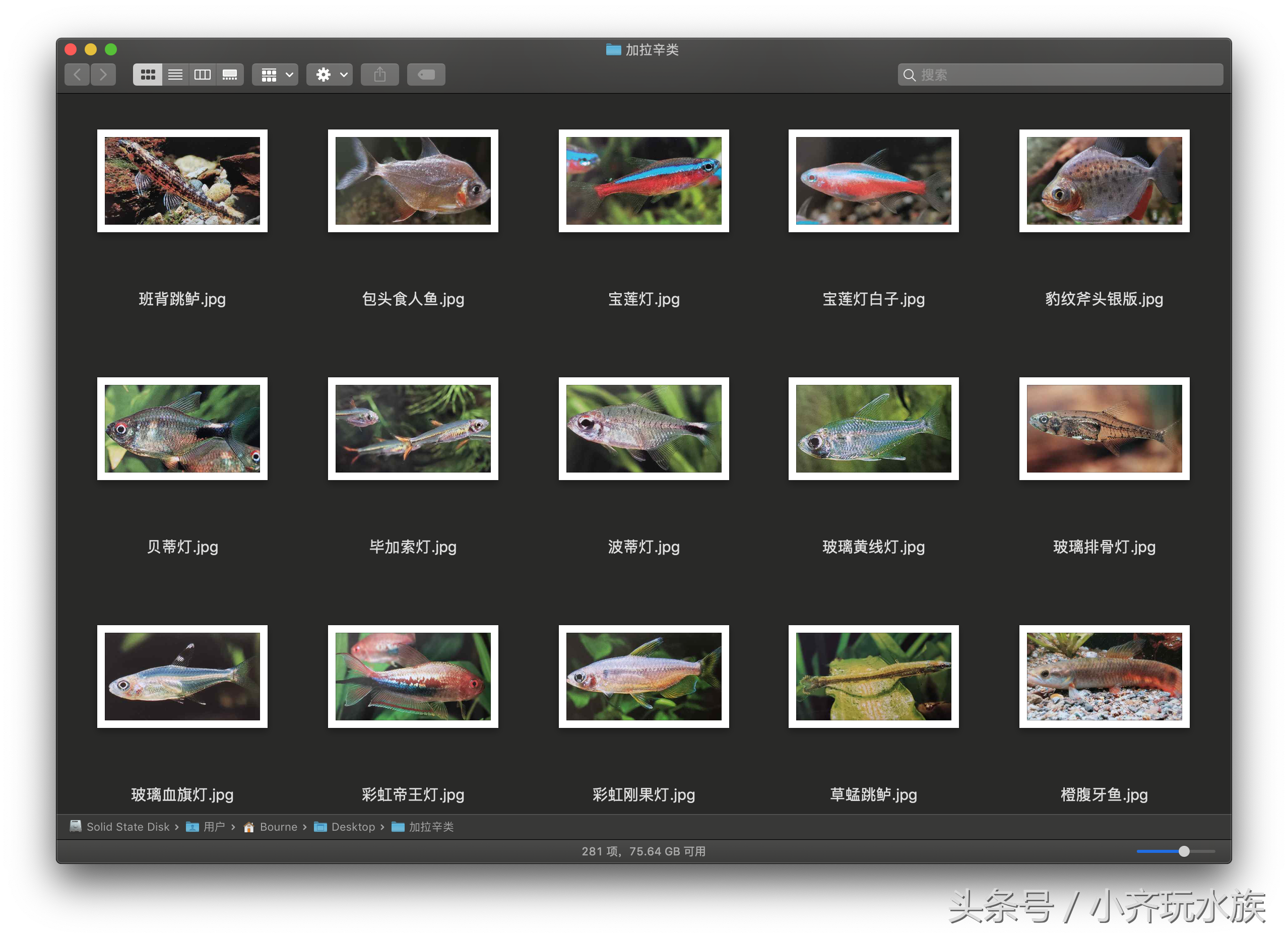Open the group-by arrangement dropdown
1288x938 pixels.
click(276, 75)
